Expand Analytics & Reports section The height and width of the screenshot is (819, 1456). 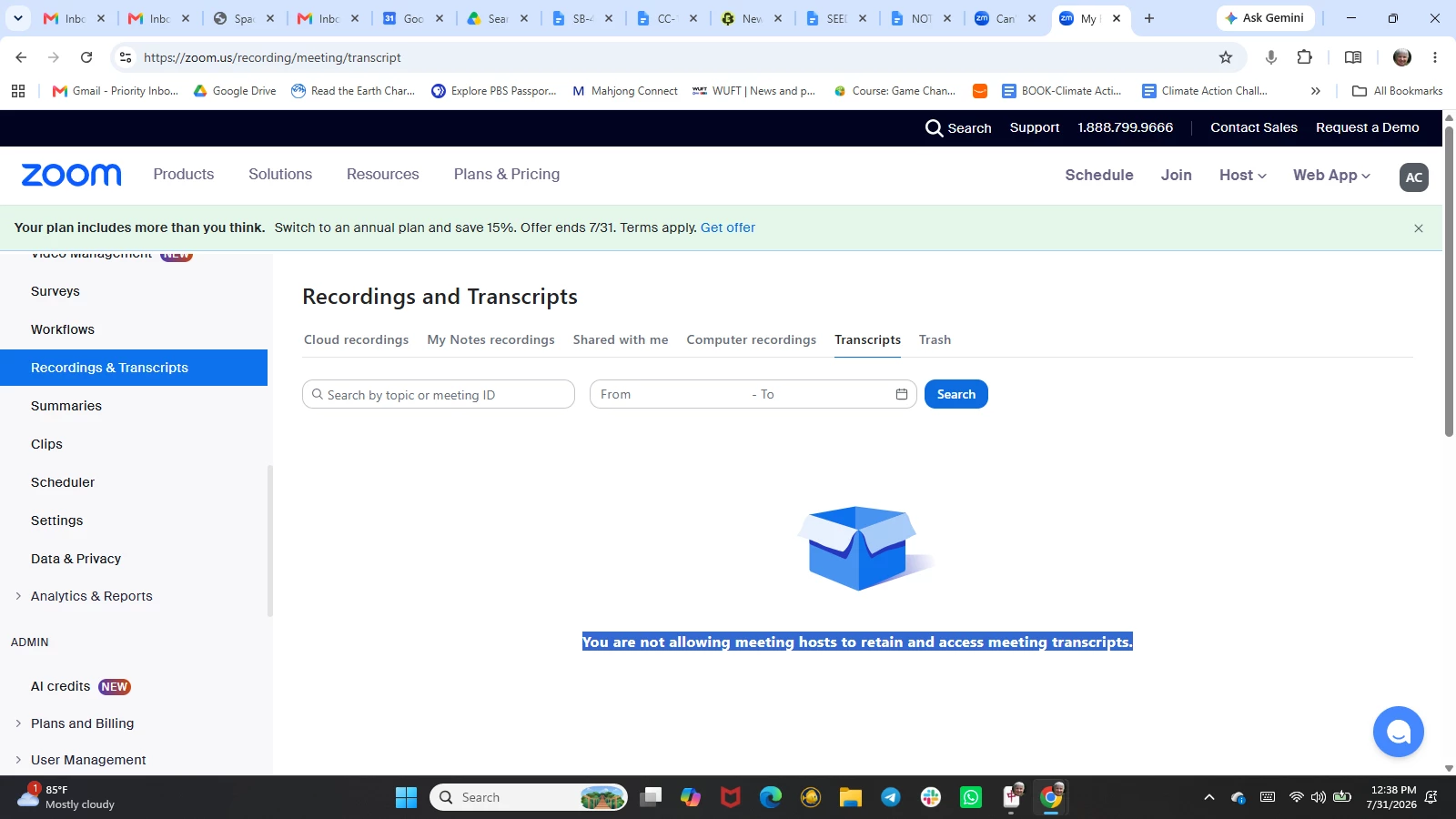(x=18, y=596)
